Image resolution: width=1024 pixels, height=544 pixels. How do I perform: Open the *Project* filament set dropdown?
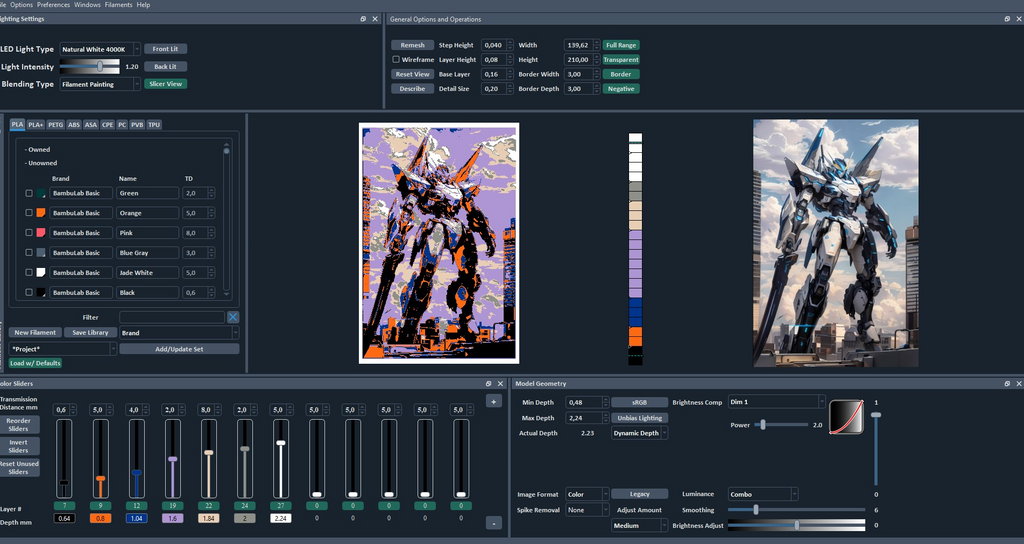pyautogui.click(x=63, y=349)
